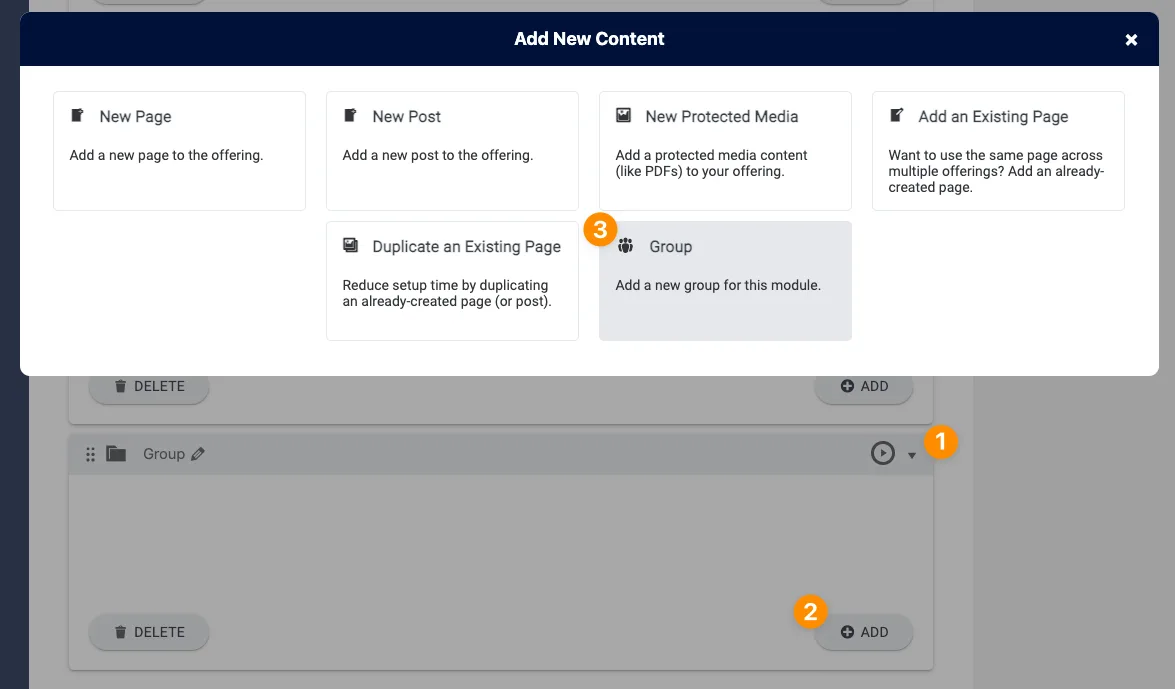Click 'Add a new post to the offering.' text

click(438, 155)
